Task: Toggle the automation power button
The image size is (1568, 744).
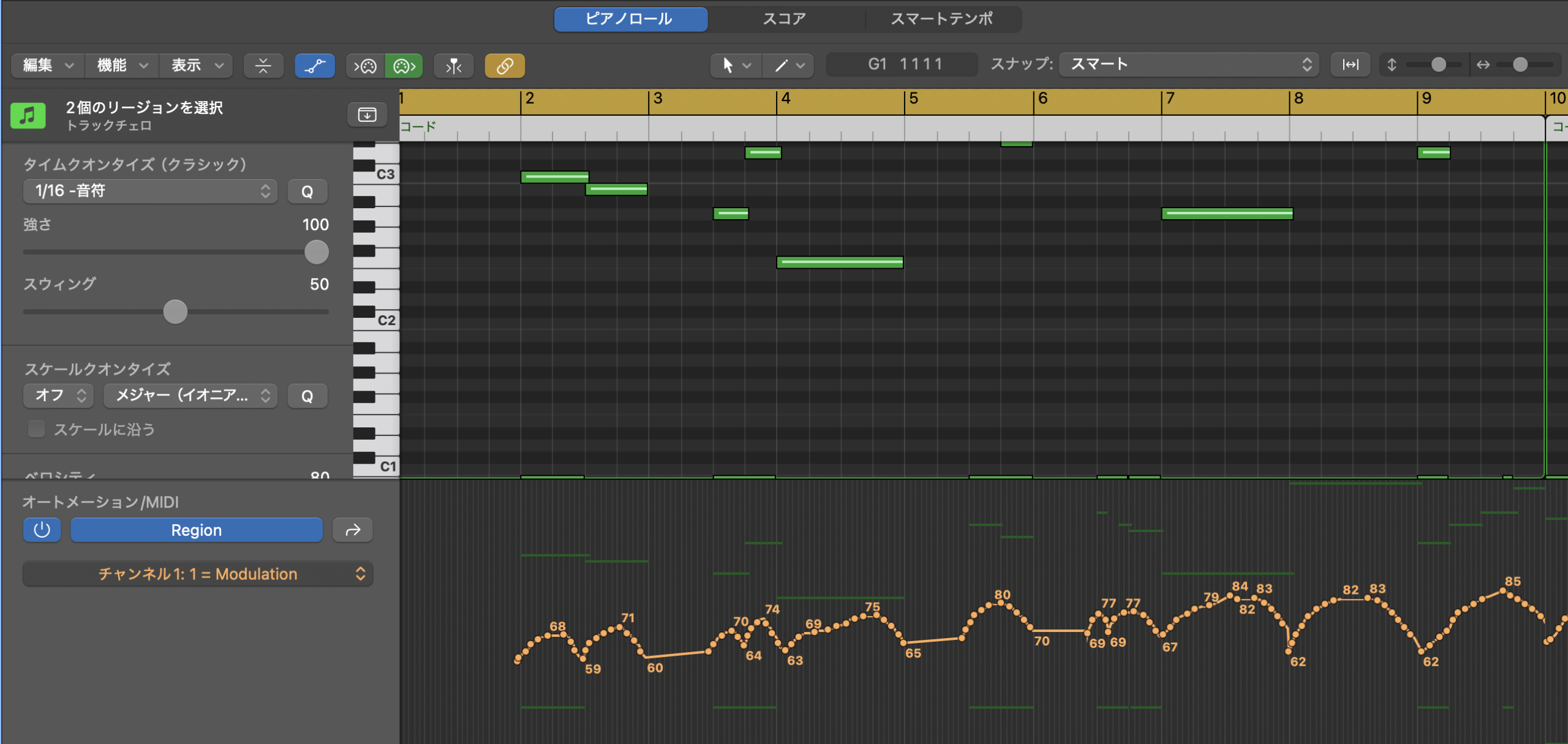Action: 42,530
